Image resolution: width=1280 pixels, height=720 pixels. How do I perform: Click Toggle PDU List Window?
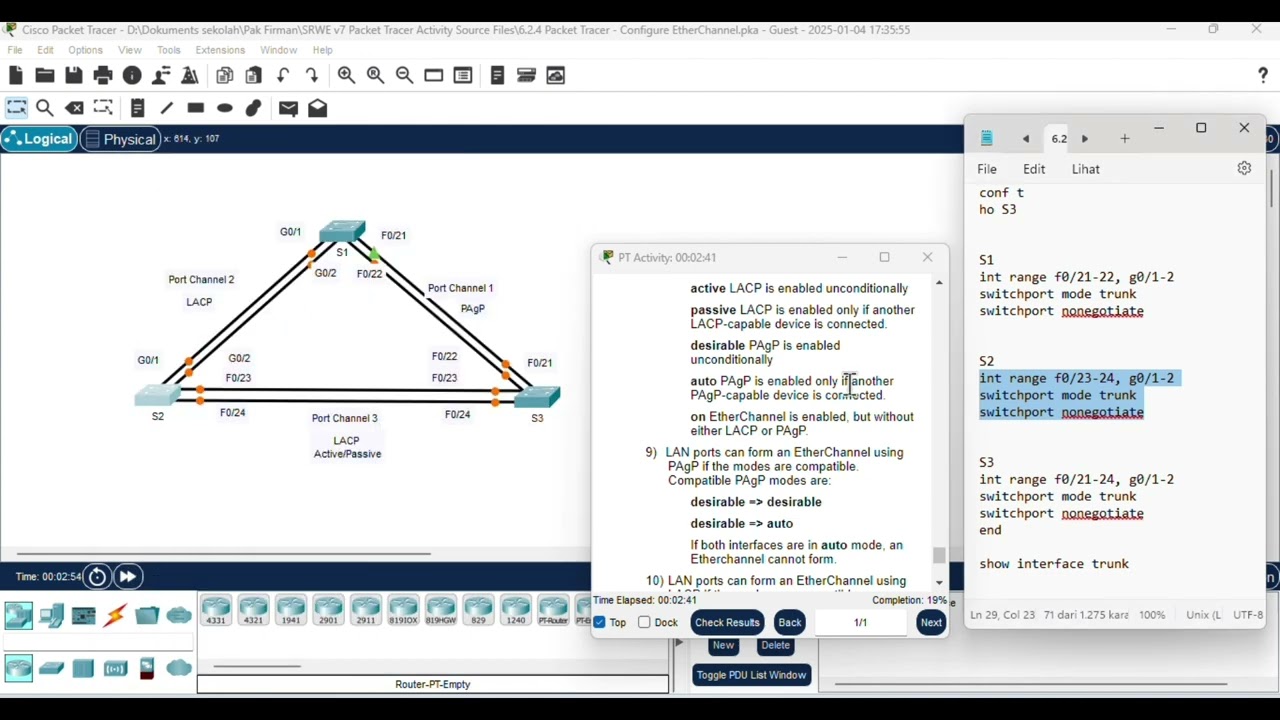click(751, 675)
